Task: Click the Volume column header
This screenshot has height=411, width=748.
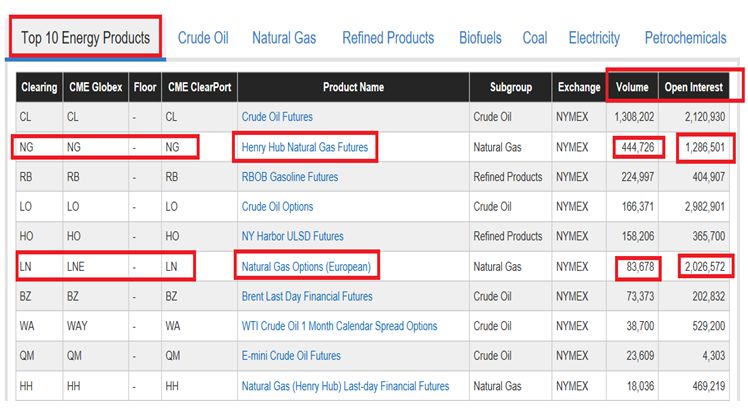Action: point(630,87)
